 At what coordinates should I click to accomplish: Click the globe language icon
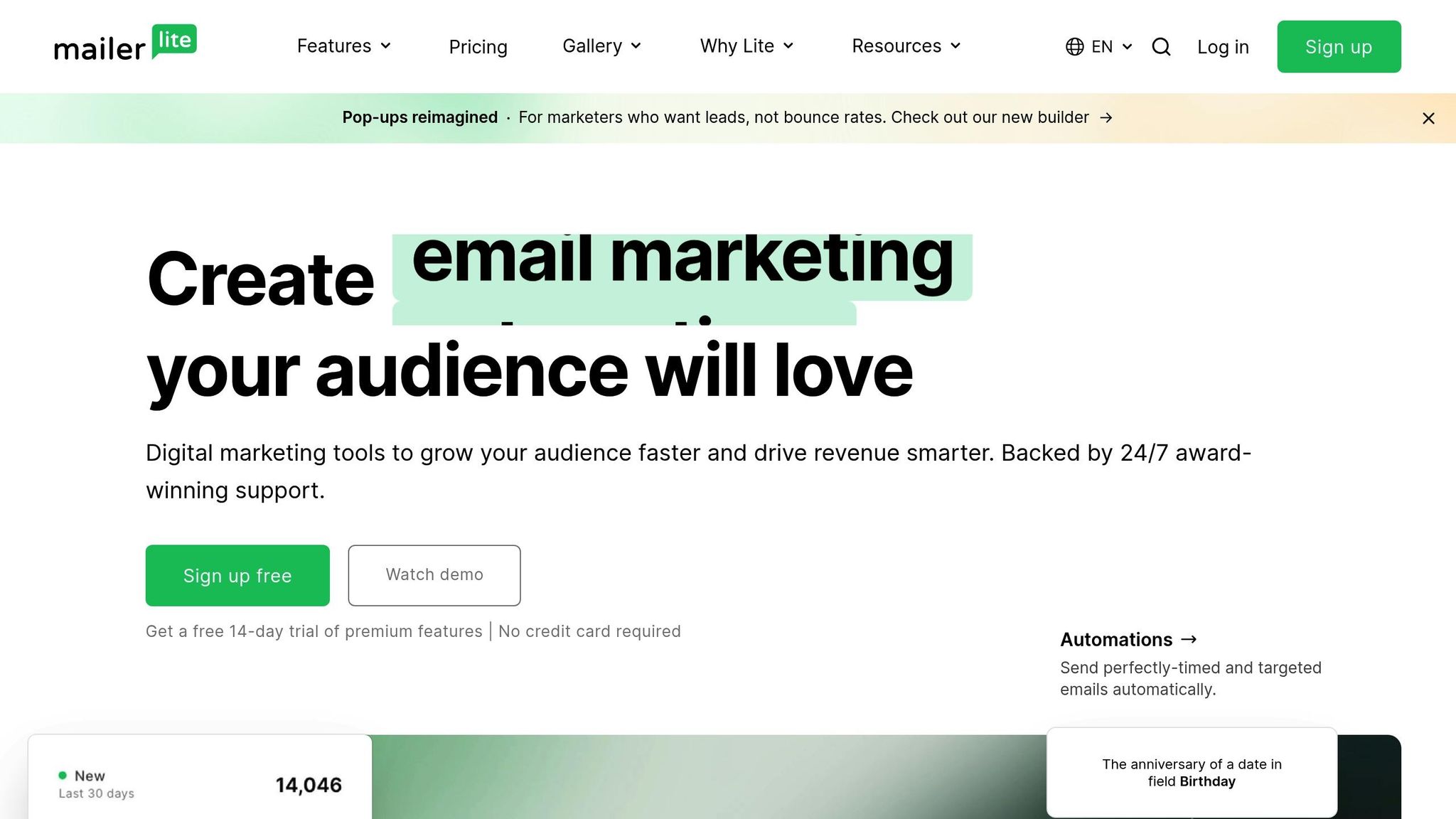point(1074,47)
